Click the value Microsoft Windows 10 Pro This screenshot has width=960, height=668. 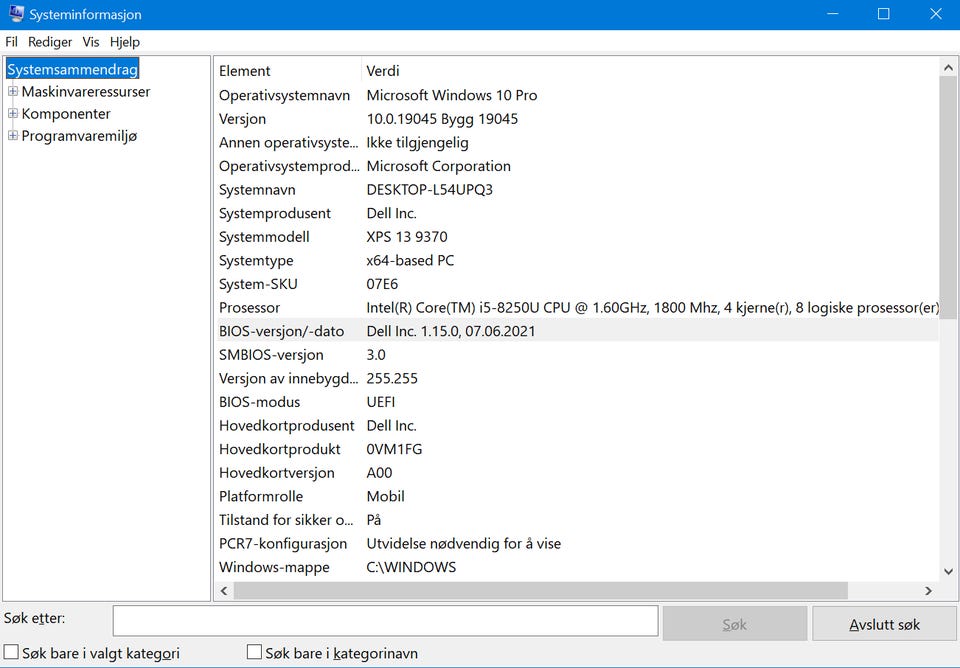452,95
